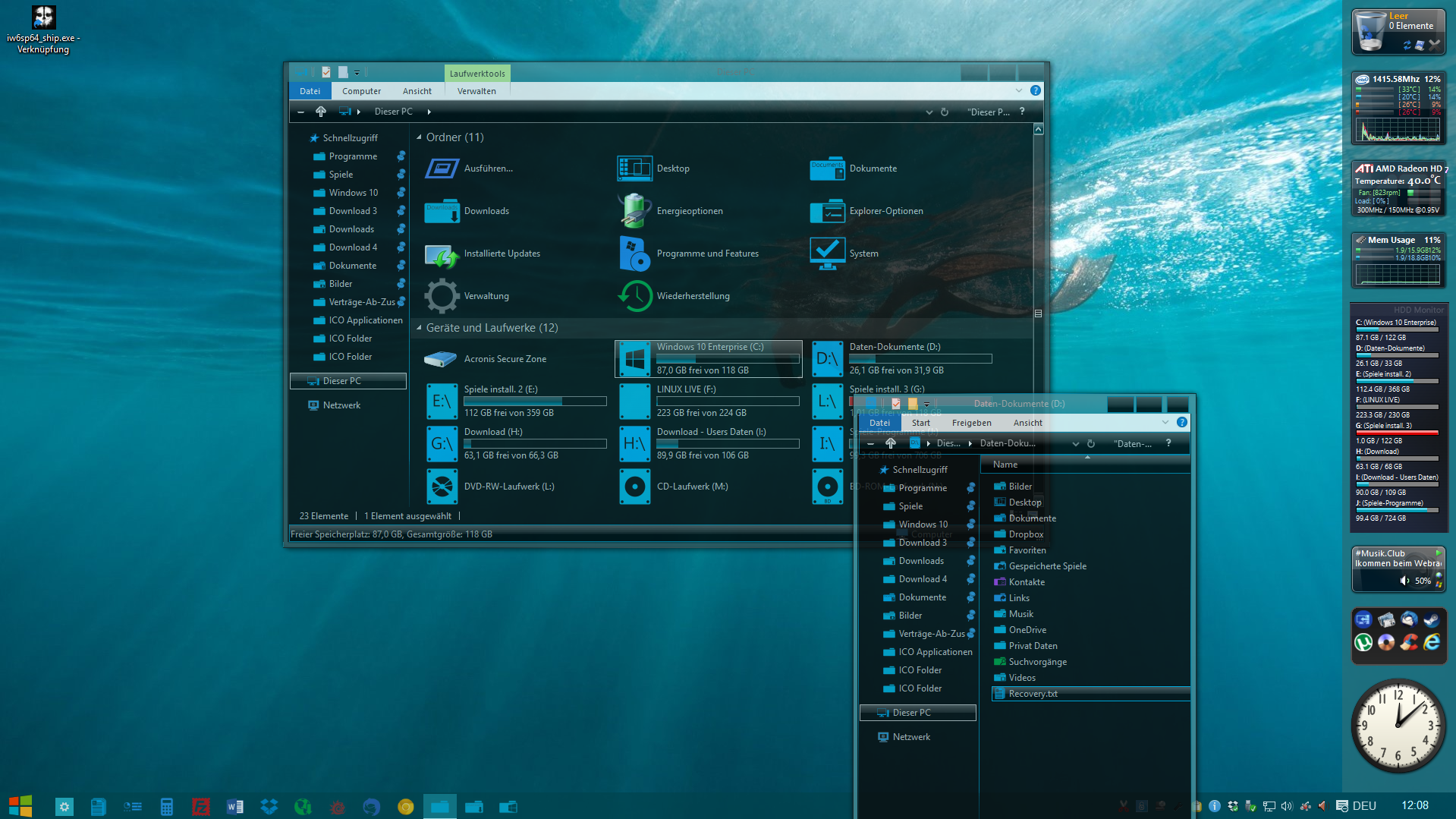The height and width of the screenshot is (819, 1456).
Task: Click the Name column header
Action: (1005, 465)
